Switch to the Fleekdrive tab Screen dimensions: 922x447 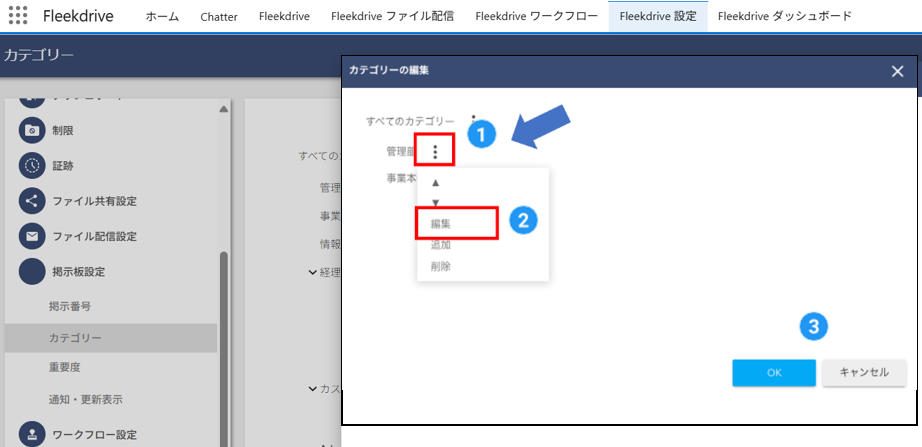(x=284, y=16)
